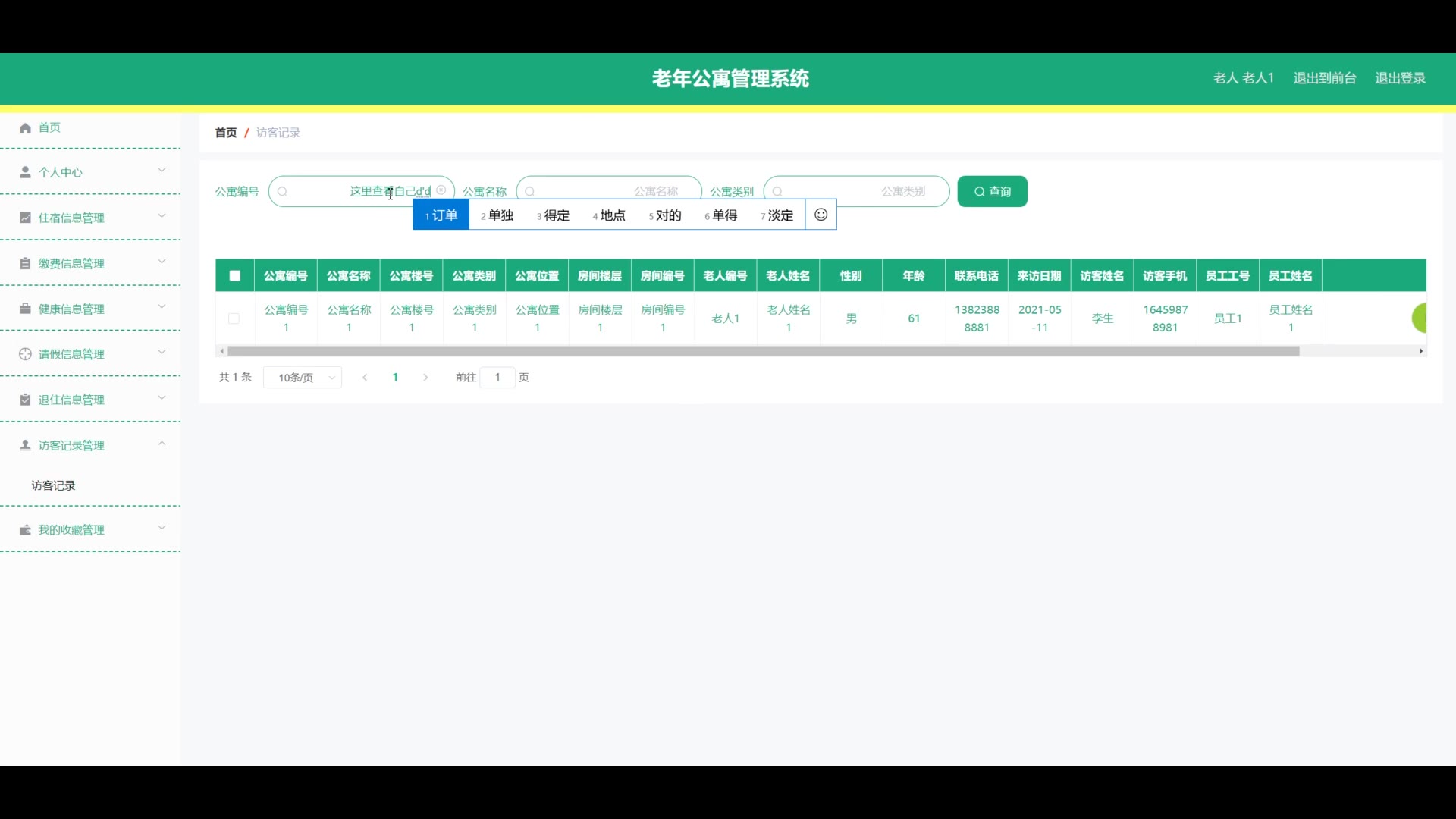
Task: Click 退出登录 in the header
Action: (x=1400, y=78)
